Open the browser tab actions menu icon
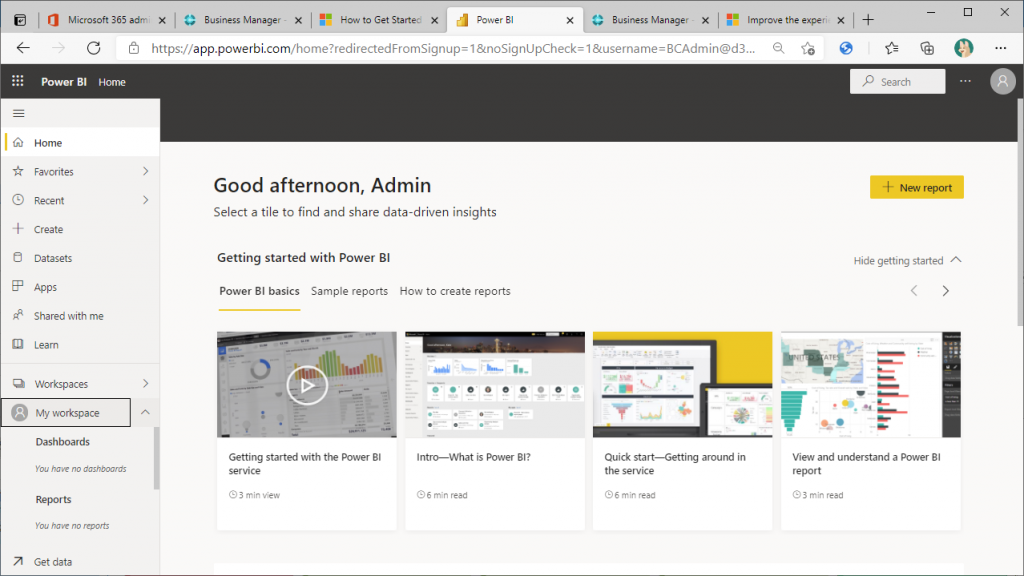The height and width of the screenshot is (576, 1024). coord(20,20)
